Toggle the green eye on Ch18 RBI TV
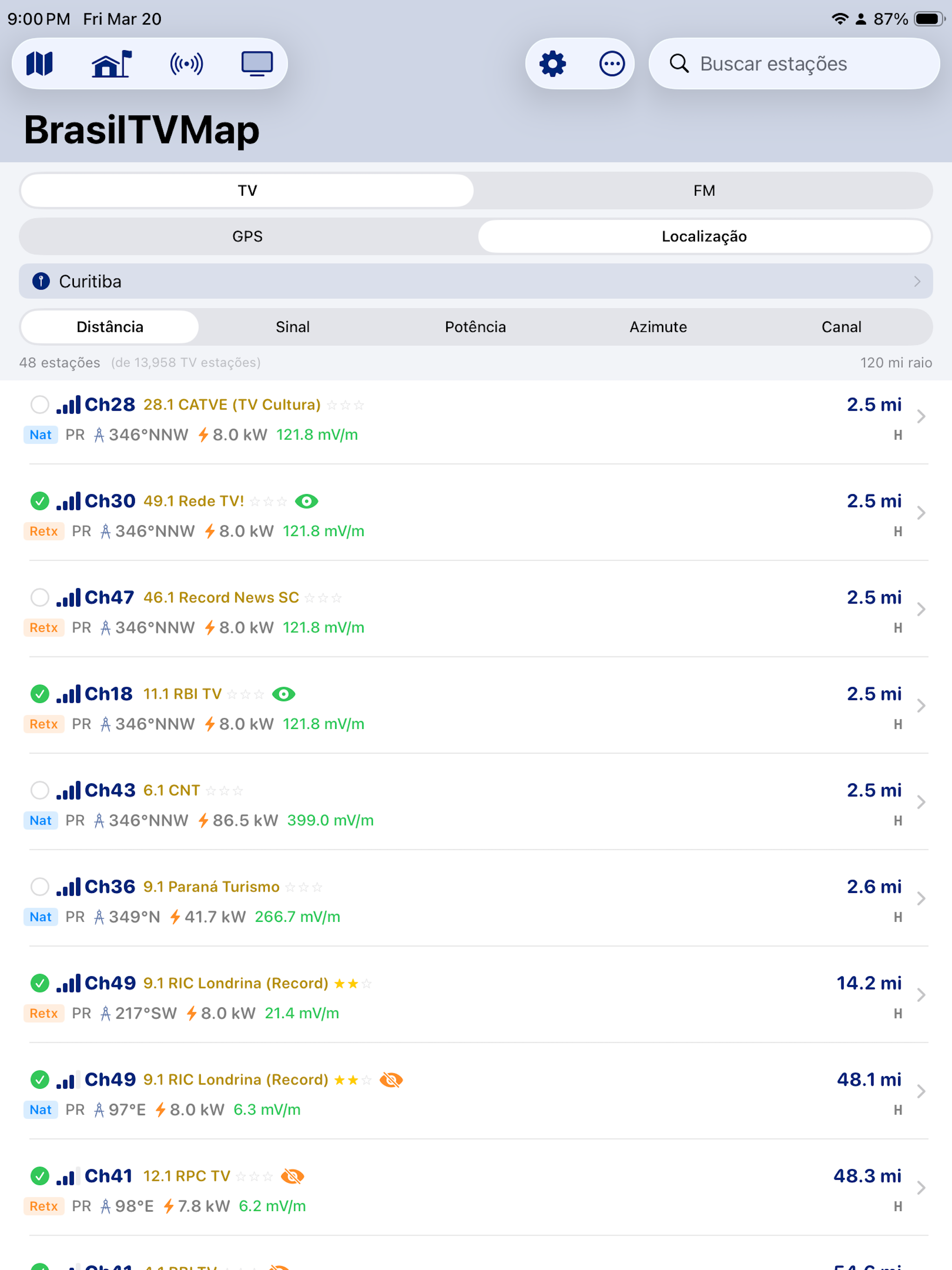This screenshot has height=1270, width=952. point(284,695)
